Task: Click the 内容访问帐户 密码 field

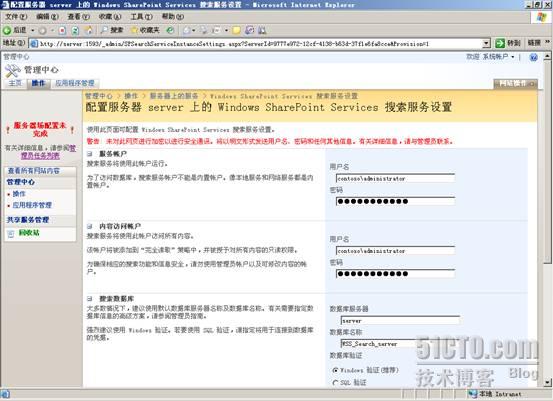Action: click(x=395, y=274)
